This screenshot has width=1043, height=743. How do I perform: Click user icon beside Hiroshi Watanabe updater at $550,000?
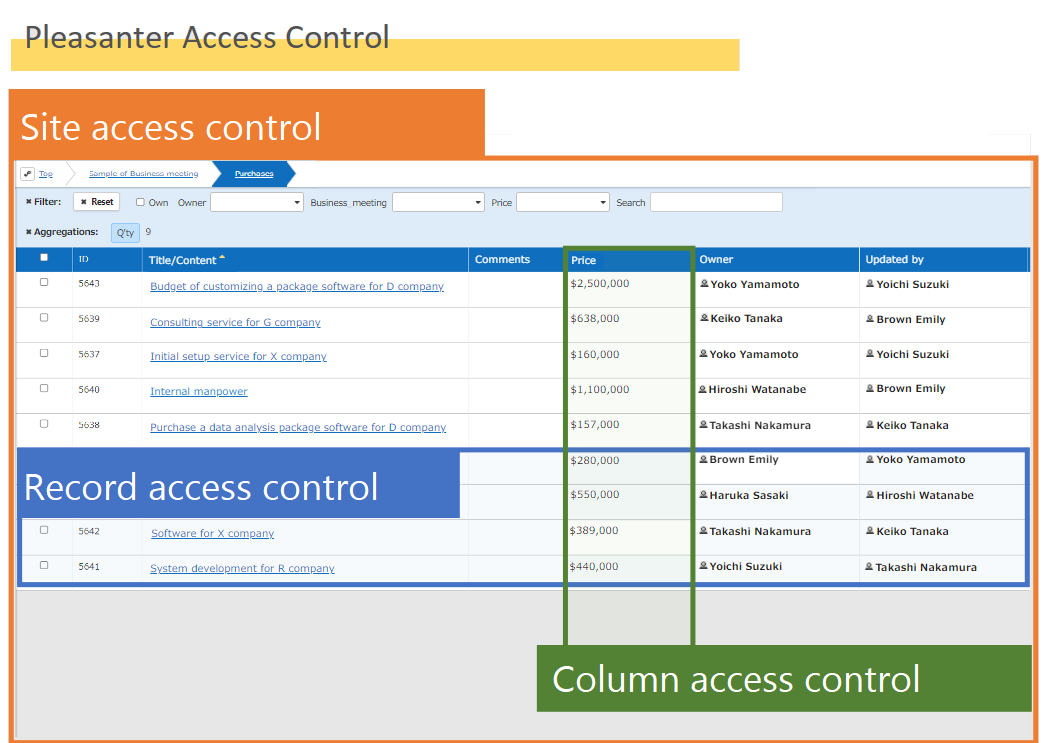[x=870, y=495]
